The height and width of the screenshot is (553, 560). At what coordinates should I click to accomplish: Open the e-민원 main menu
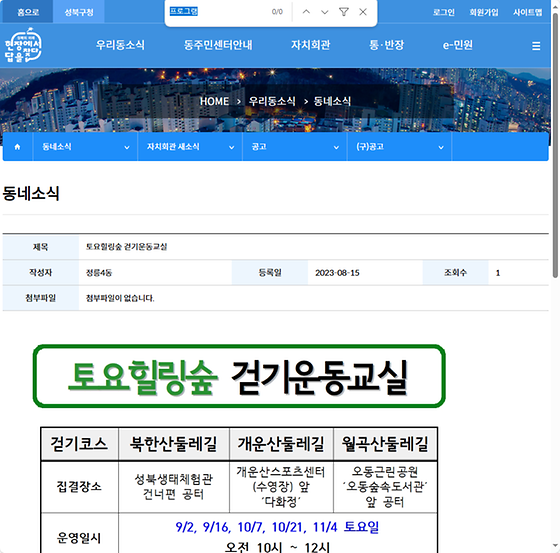pos(458,45)
